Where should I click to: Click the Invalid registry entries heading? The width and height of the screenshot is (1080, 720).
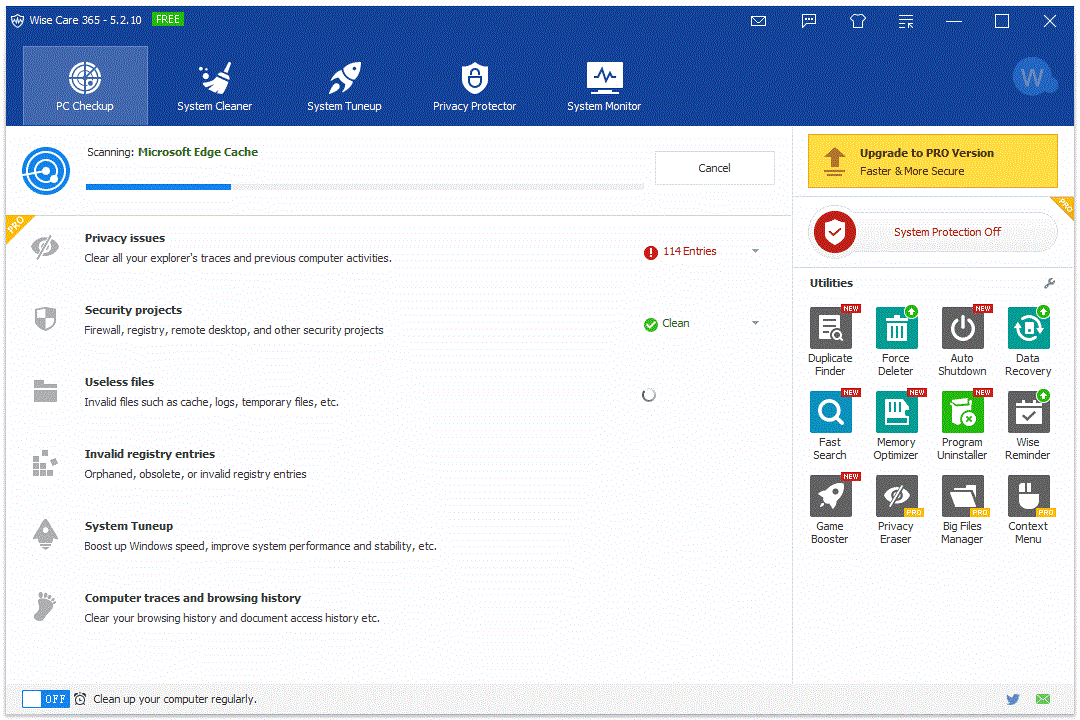pos(149,454)
